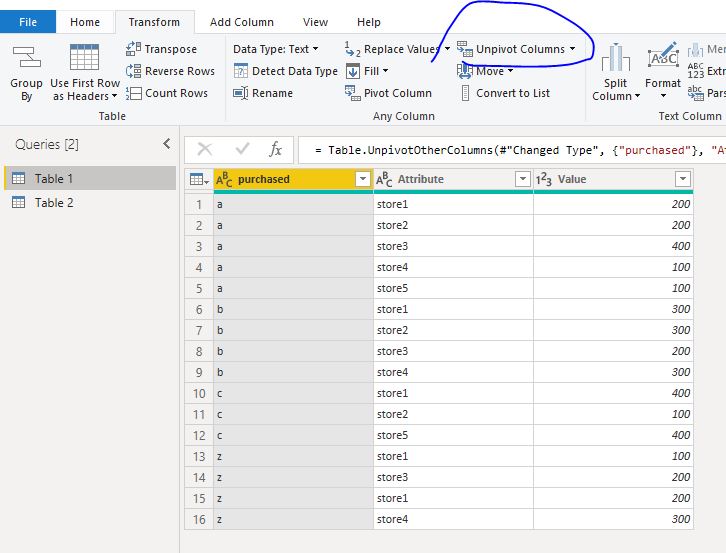726x553 pixels.
Task: Select the purchased column header
Action: click(x=293, y=179)
